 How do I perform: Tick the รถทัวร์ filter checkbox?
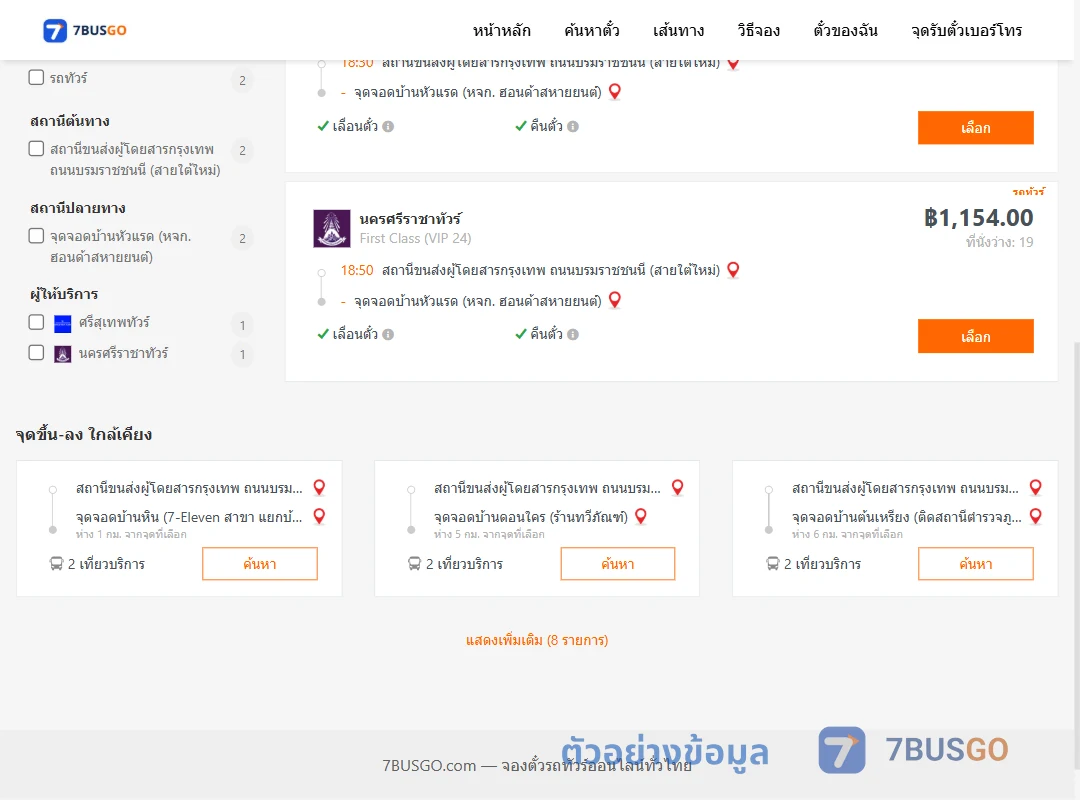click(x=37, y=77)
